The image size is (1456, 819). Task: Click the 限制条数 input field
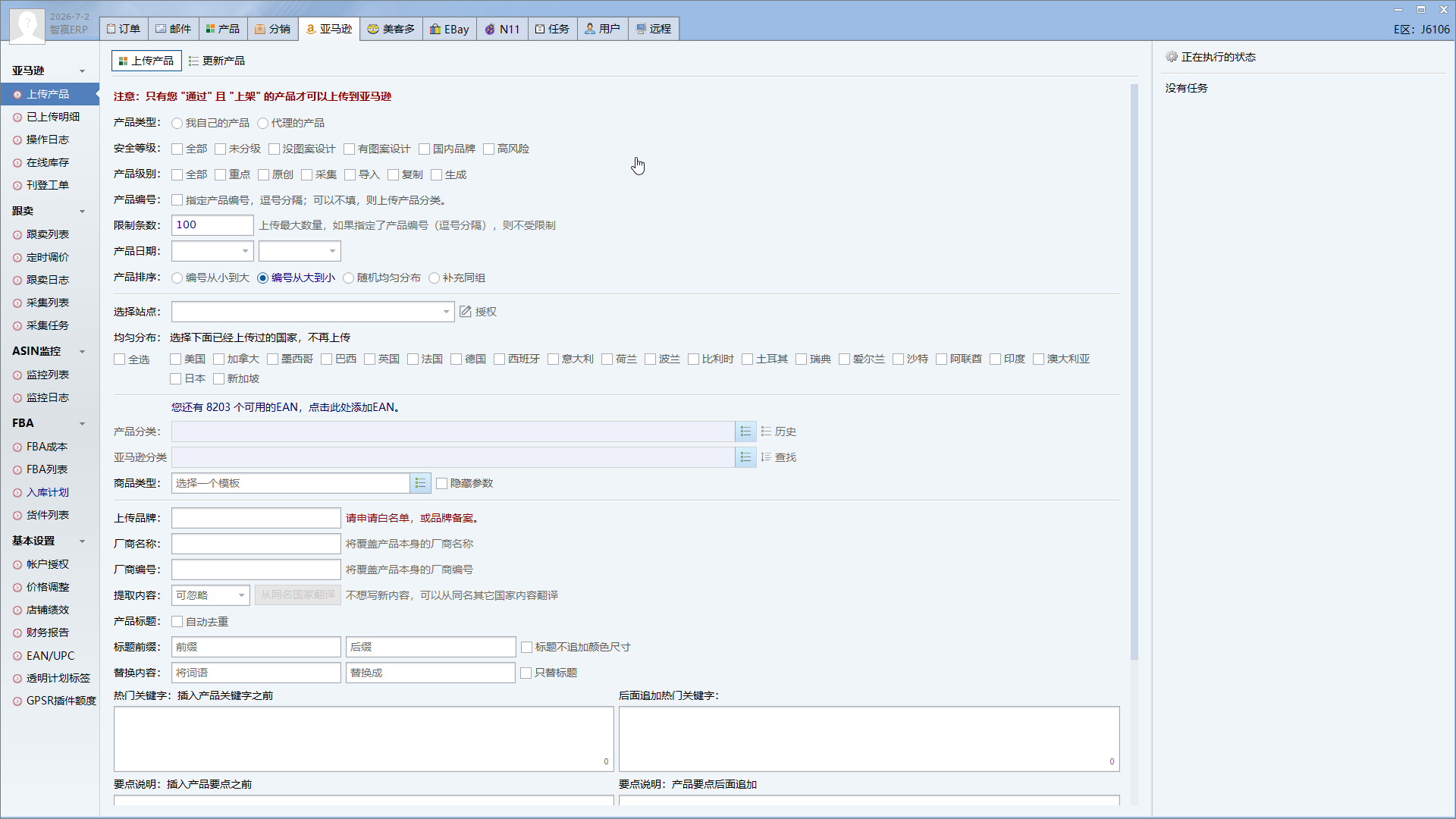point(212,225)
